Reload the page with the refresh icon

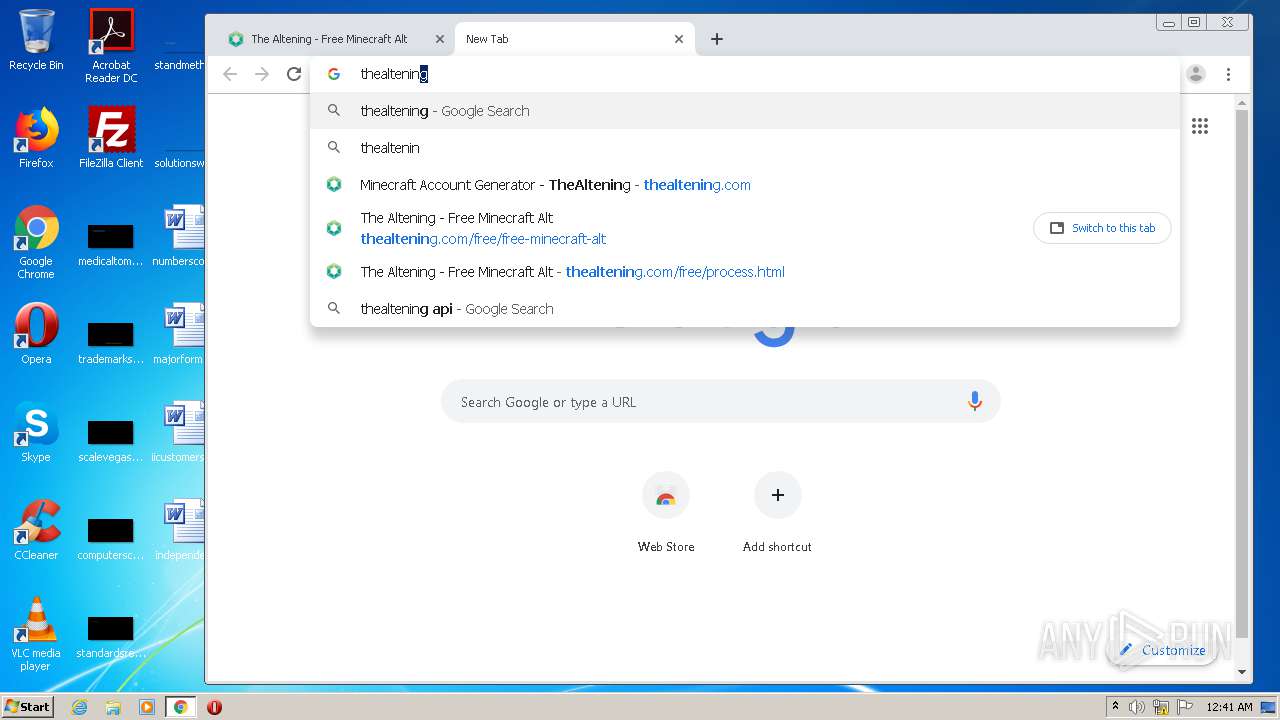click(x=294, y=74)
